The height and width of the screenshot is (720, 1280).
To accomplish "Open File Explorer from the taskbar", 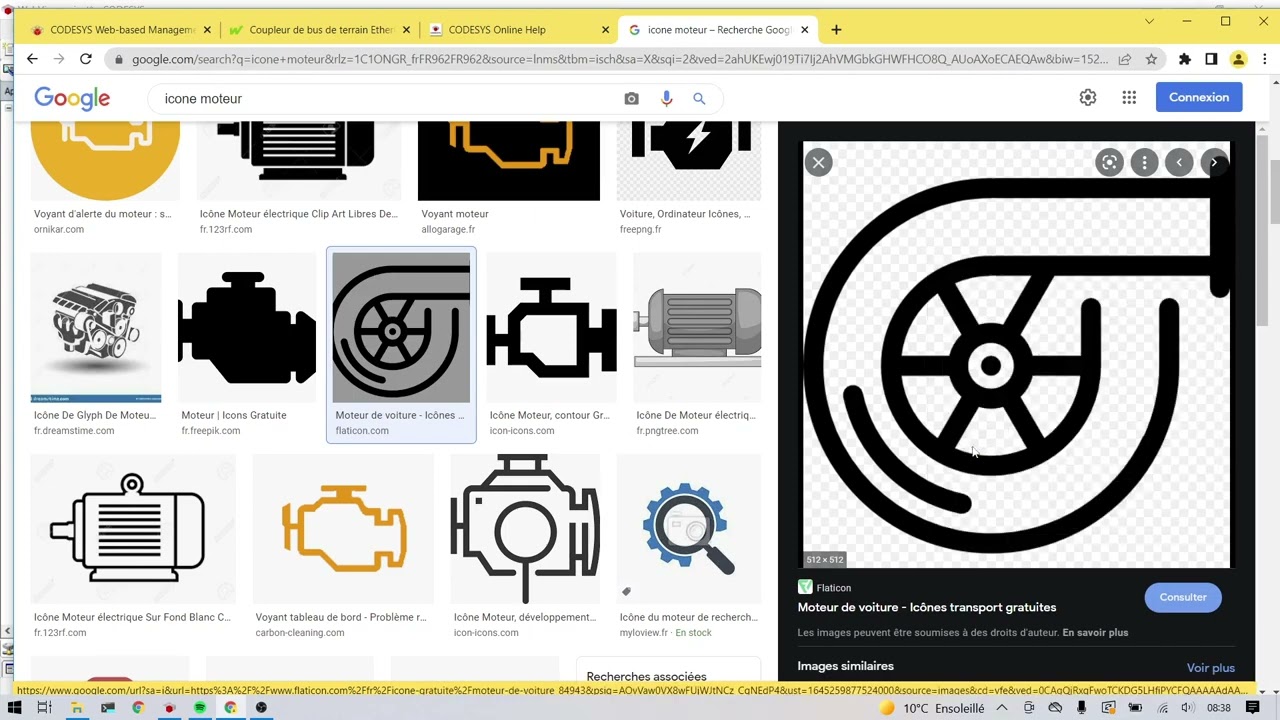I will tap(76, 708).
